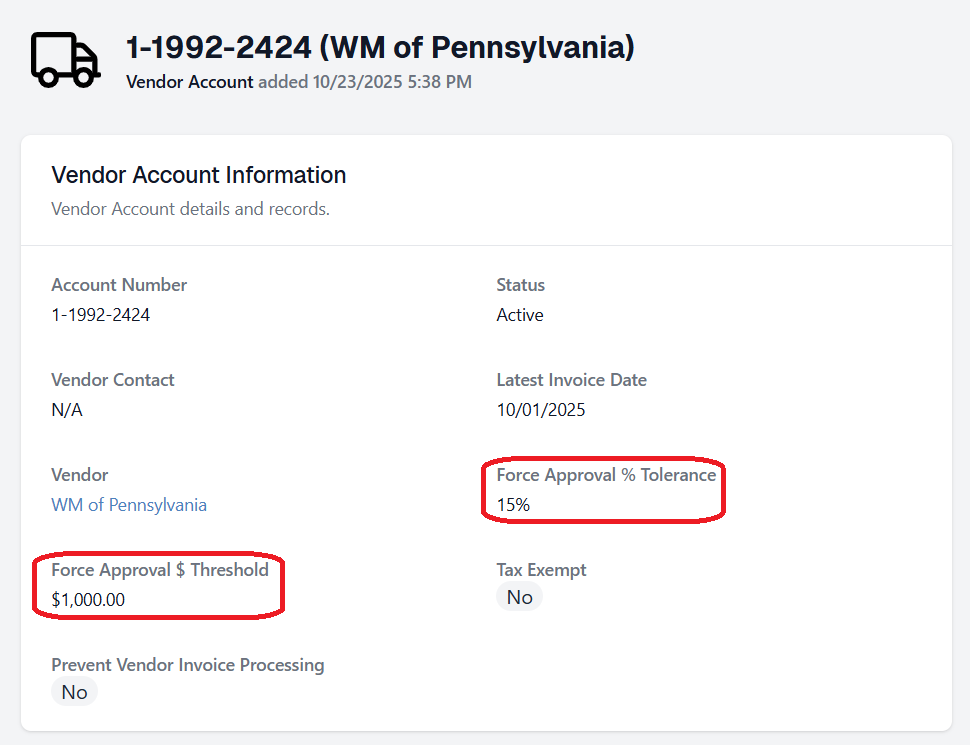
Task: Open the WM of Pennsylvania vendor link
Action: coord(129,505)
